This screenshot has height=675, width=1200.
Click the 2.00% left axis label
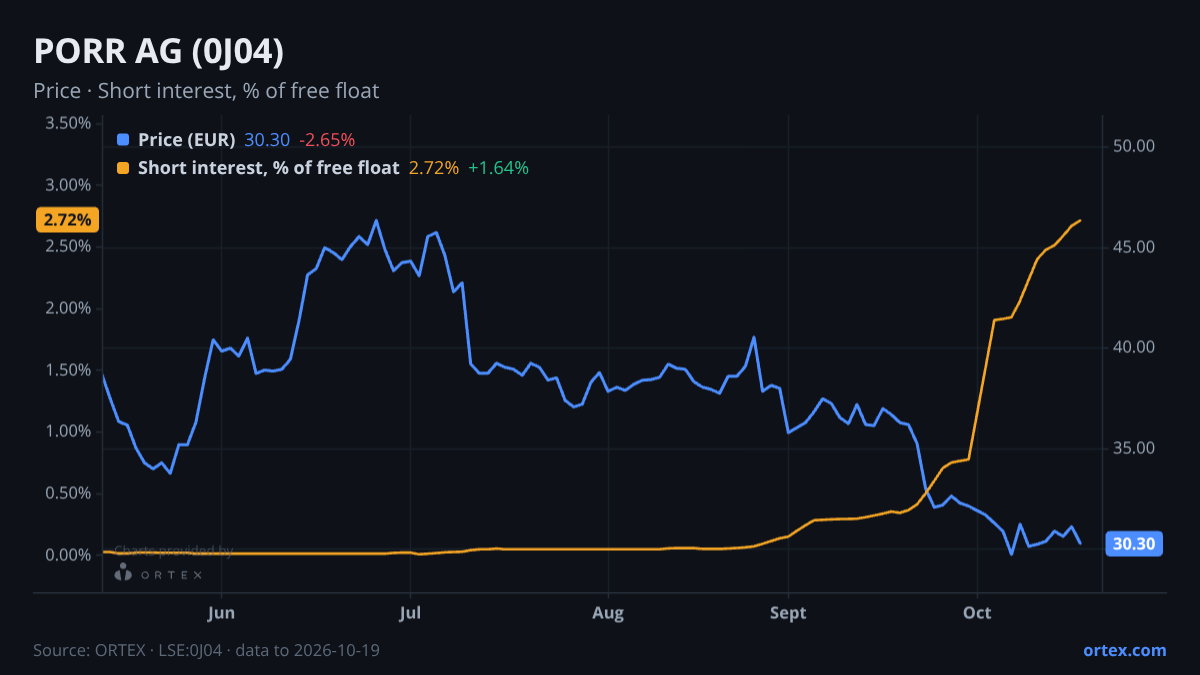[69, 308]
